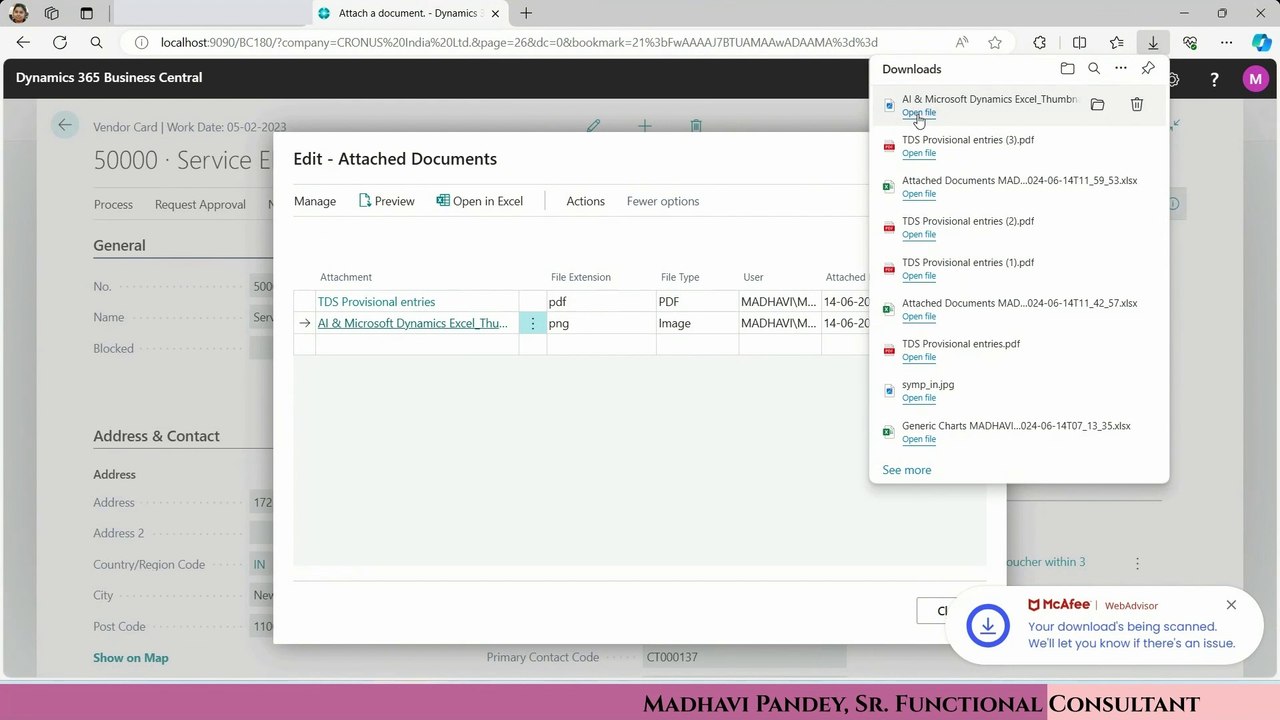Click See more downloads

tap(907, 470)
